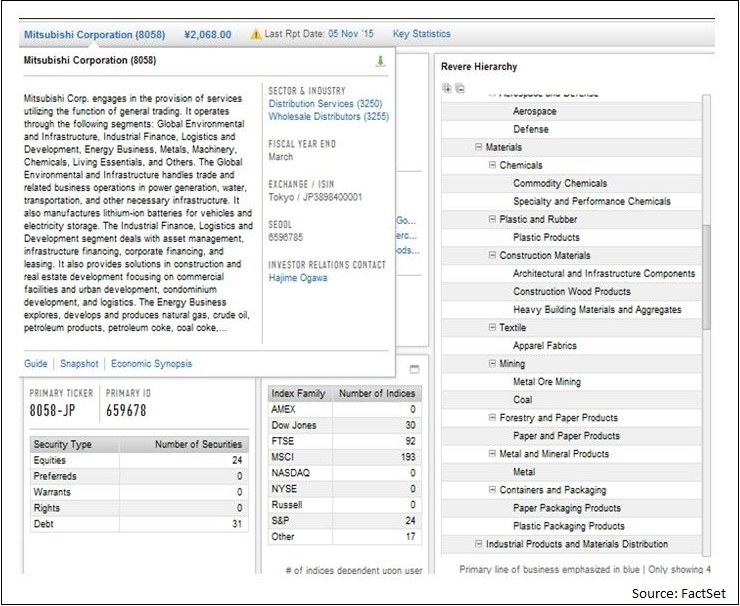Viewport: 740px width, 606px height.
Task: Click the collapse-all icon under Revere Hierarchy
Action: [460, 88]
